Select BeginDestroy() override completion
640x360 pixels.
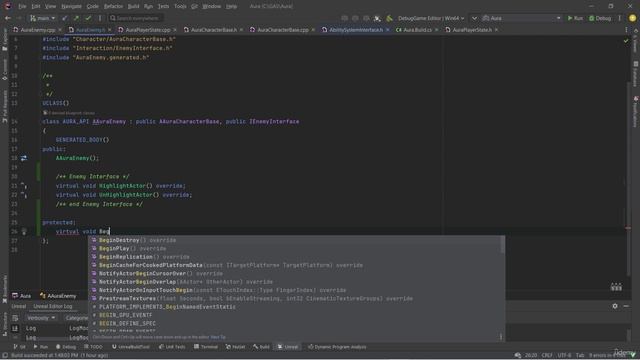pyautogui.click(x=295, y=240)
